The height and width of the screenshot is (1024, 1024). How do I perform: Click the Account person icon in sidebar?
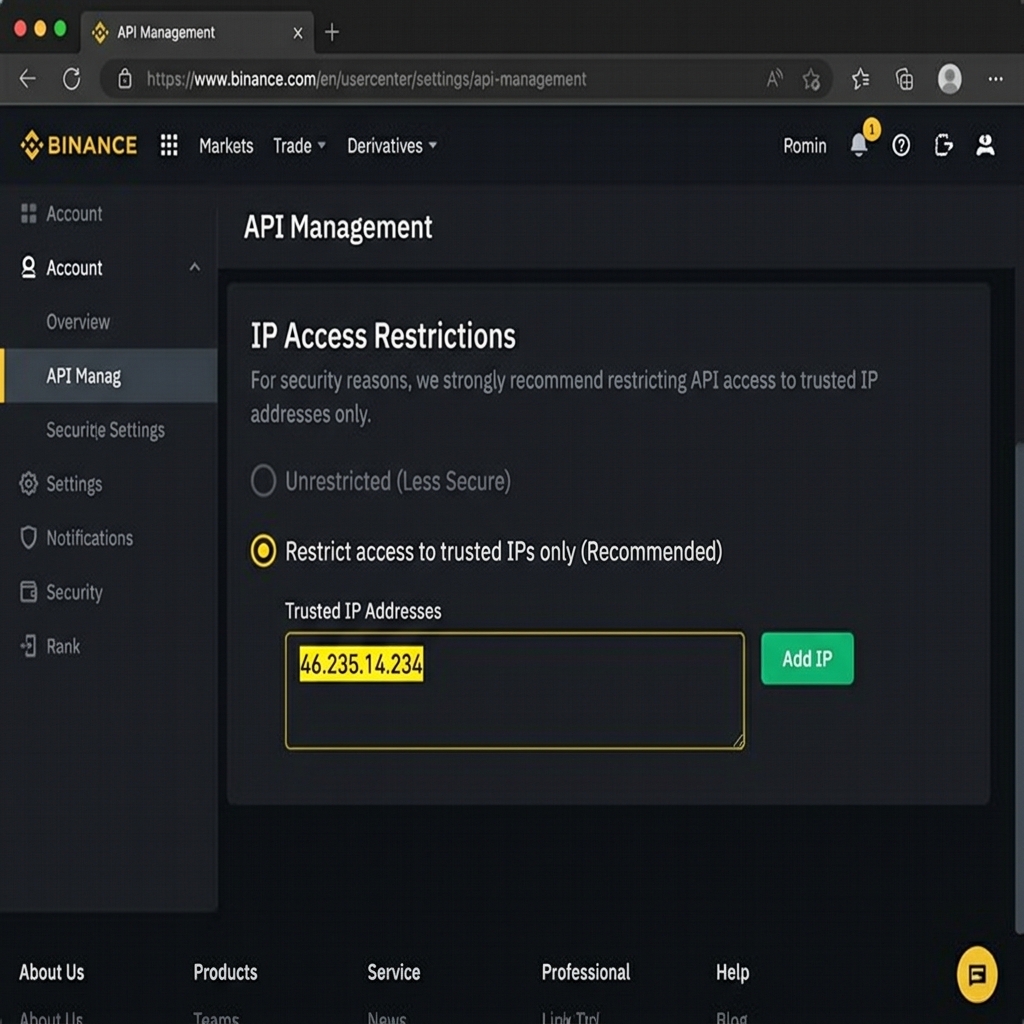[28, 267]
